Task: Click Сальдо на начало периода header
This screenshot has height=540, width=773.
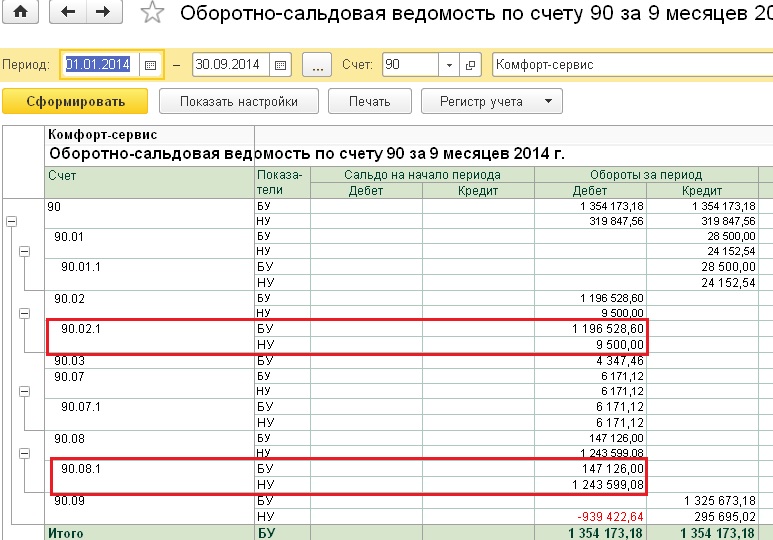Action: [422, 175]
